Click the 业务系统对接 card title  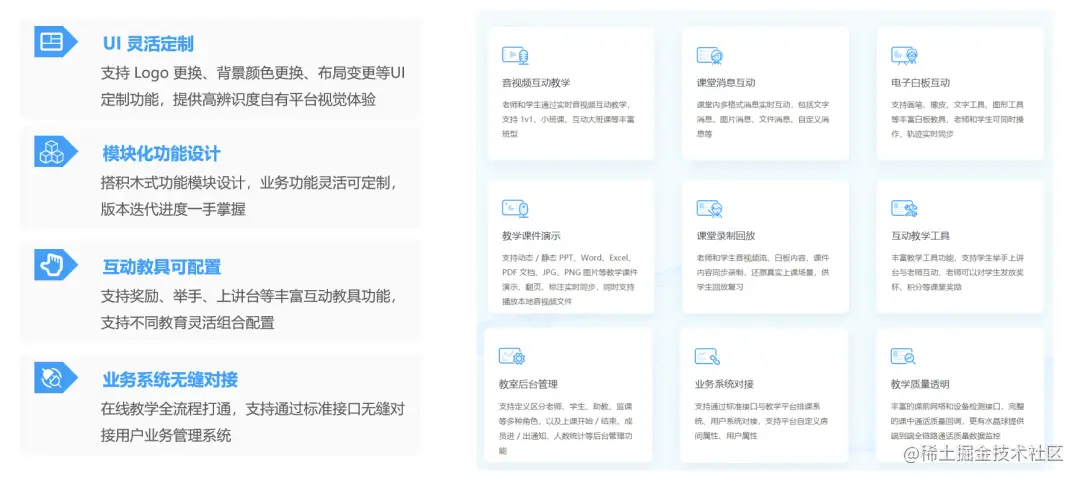[724, 384]
